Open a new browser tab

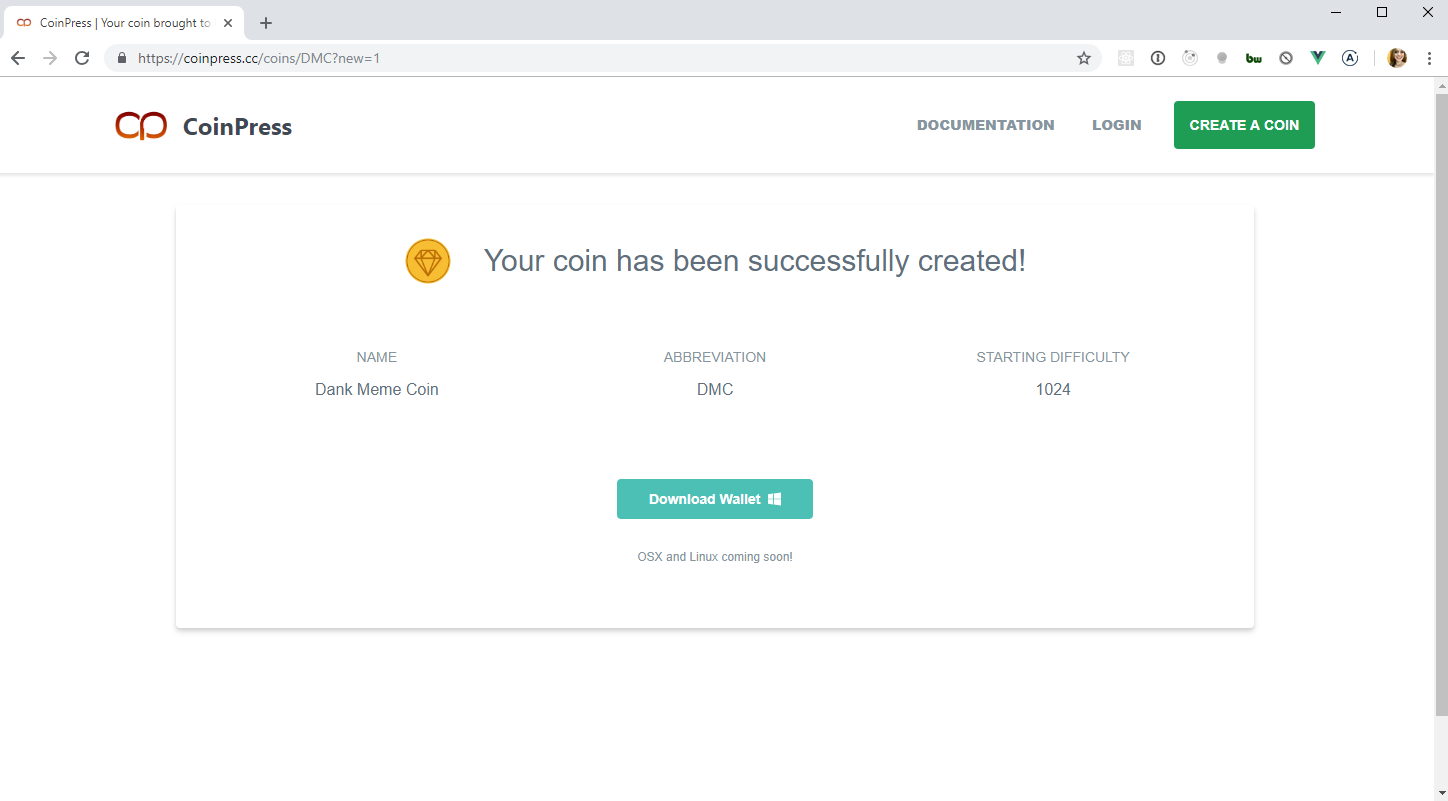pyautogui.click(x=266, y=23)
